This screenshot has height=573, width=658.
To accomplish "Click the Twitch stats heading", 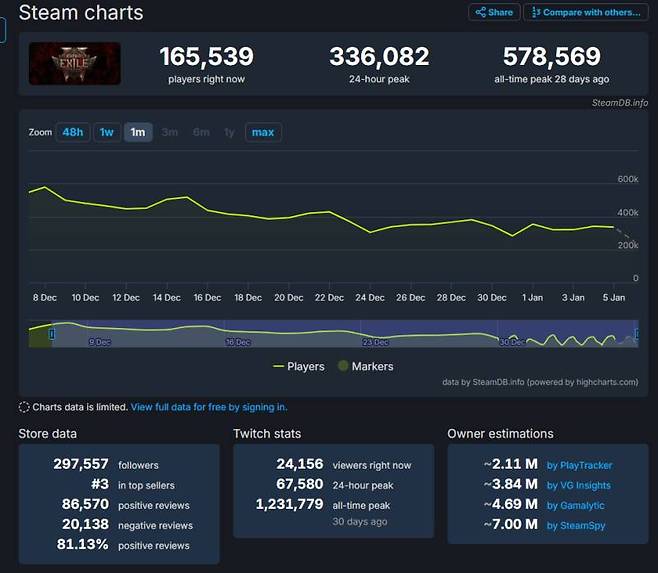I will coord(267,434).
